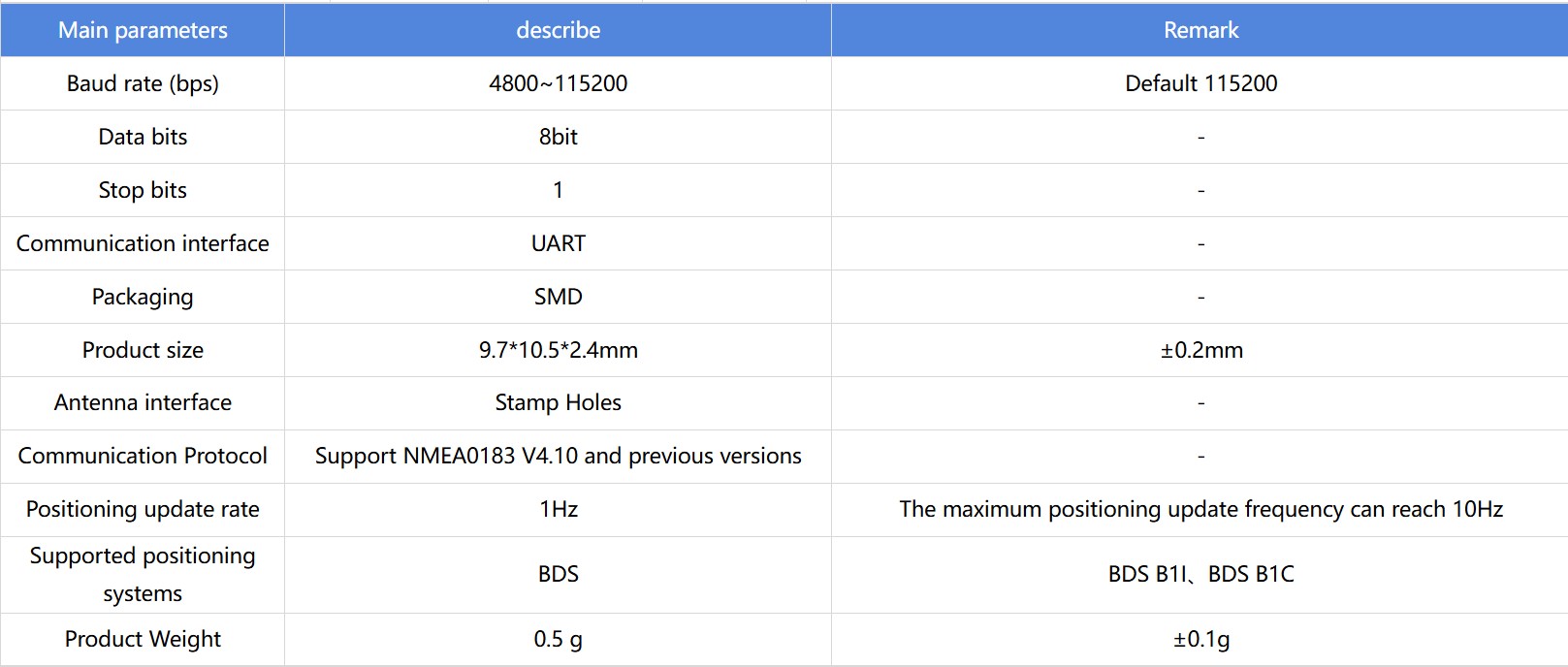This screenshot has height=667, width=1568.
Task: Select the 'Stop bits' row label
Action: (143, 190)
